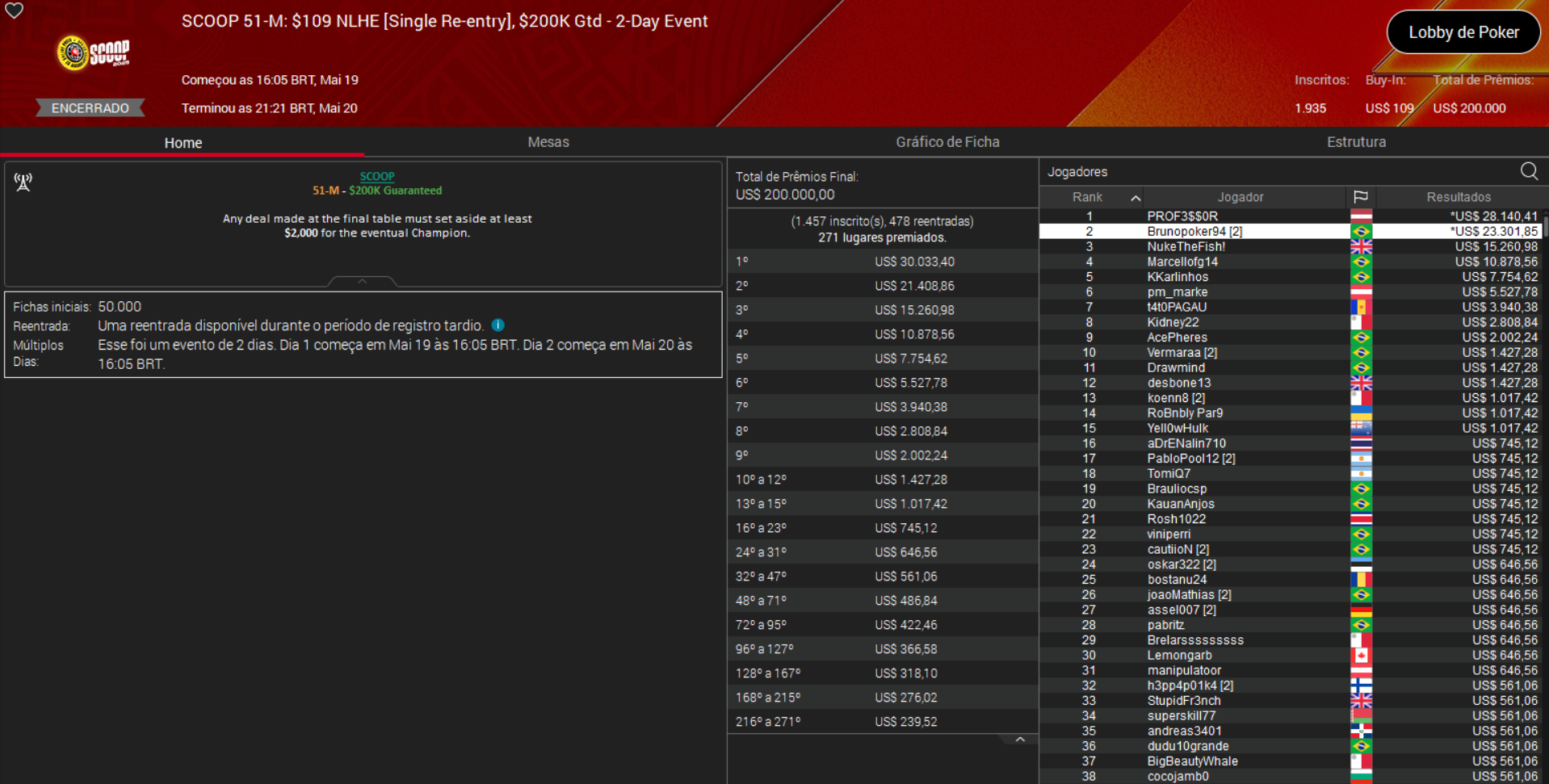Screen dimensions: 1549x784
Task: Click the info icon beside Reentrada text
Action: (x=498, y=325)
